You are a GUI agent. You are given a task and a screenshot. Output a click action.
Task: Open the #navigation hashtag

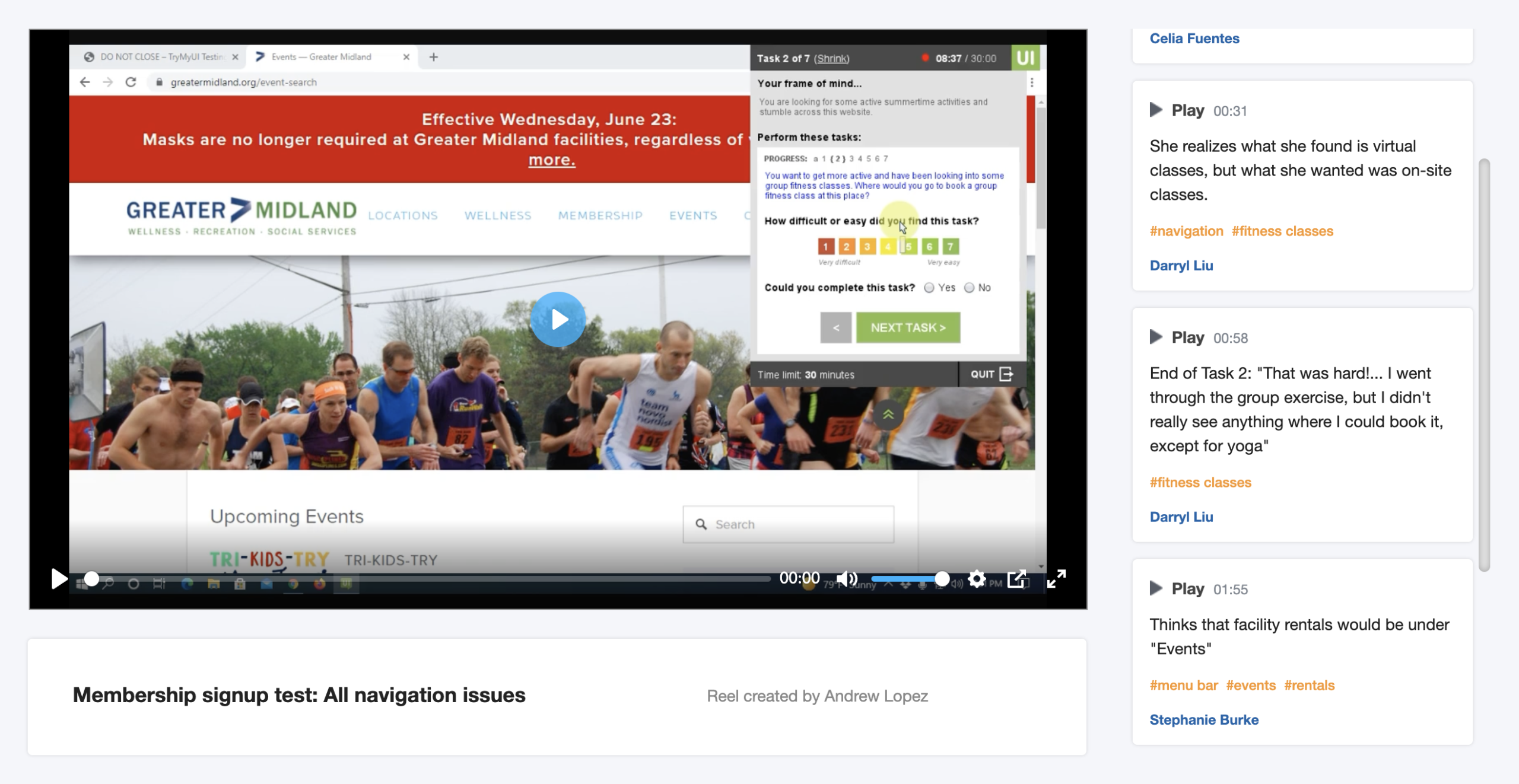1186,231
